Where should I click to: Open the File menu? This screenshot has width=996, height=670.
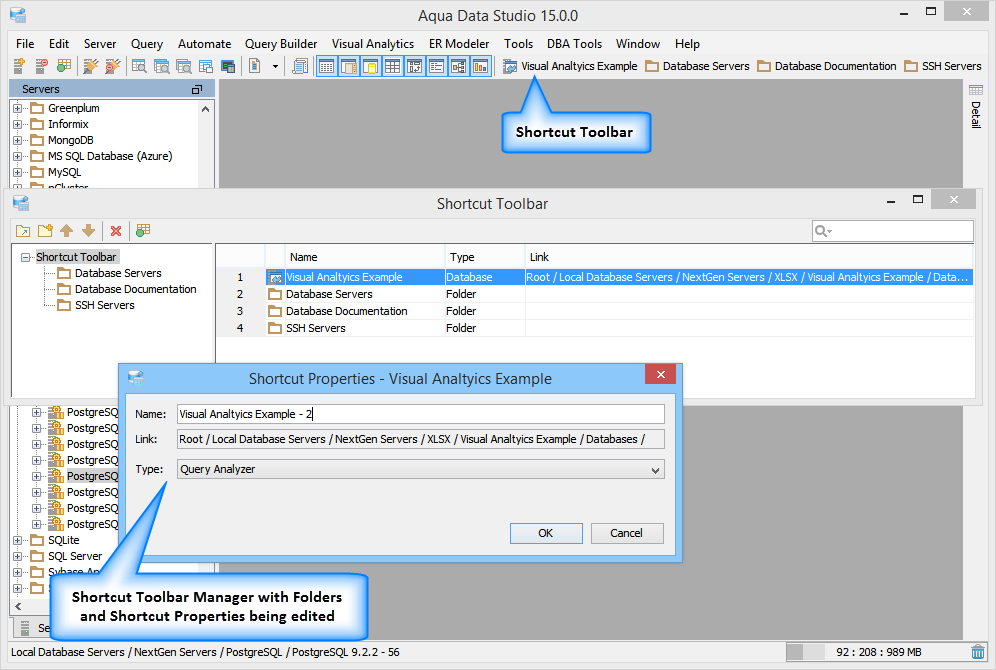tap(25, 44)
